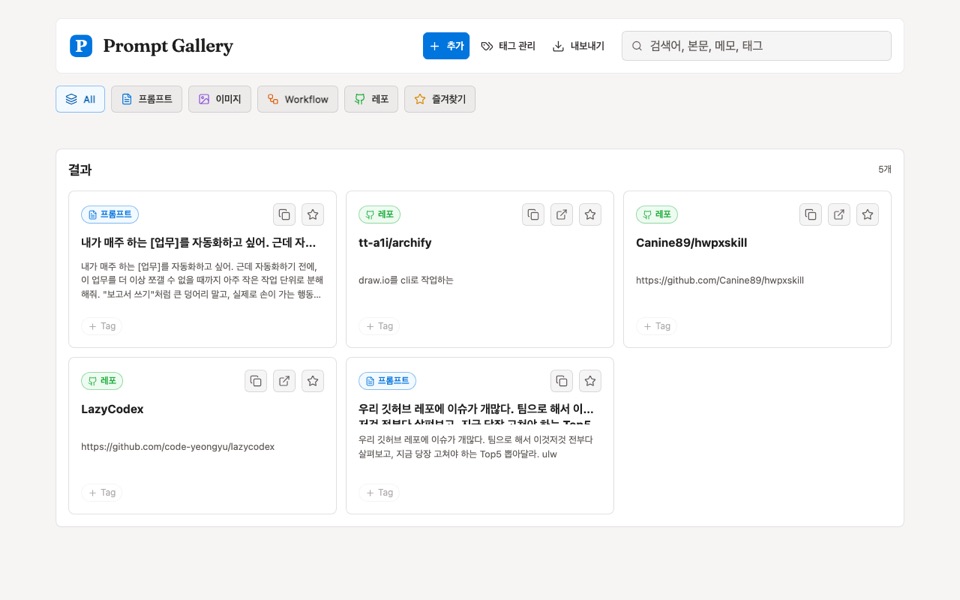Click 레포 badge on LazyCodex card

(102, 381)
